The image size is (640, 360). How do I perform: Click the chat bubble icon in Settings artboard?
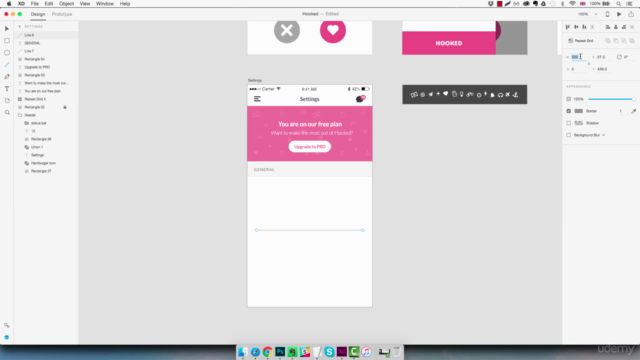(x=360, y=99)
